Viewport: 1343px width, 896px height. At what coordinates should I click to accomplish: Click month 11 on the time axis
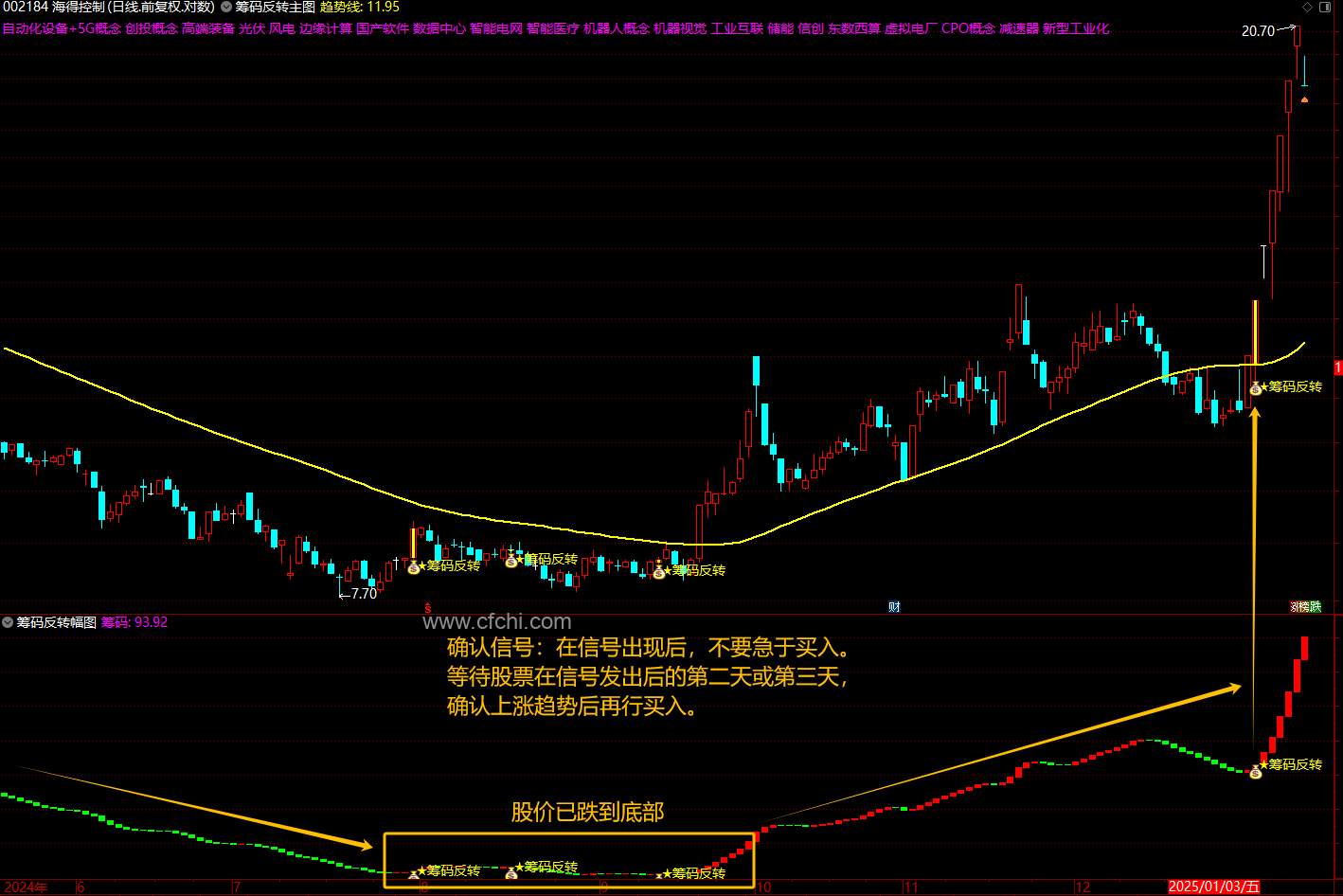(911, 887)
